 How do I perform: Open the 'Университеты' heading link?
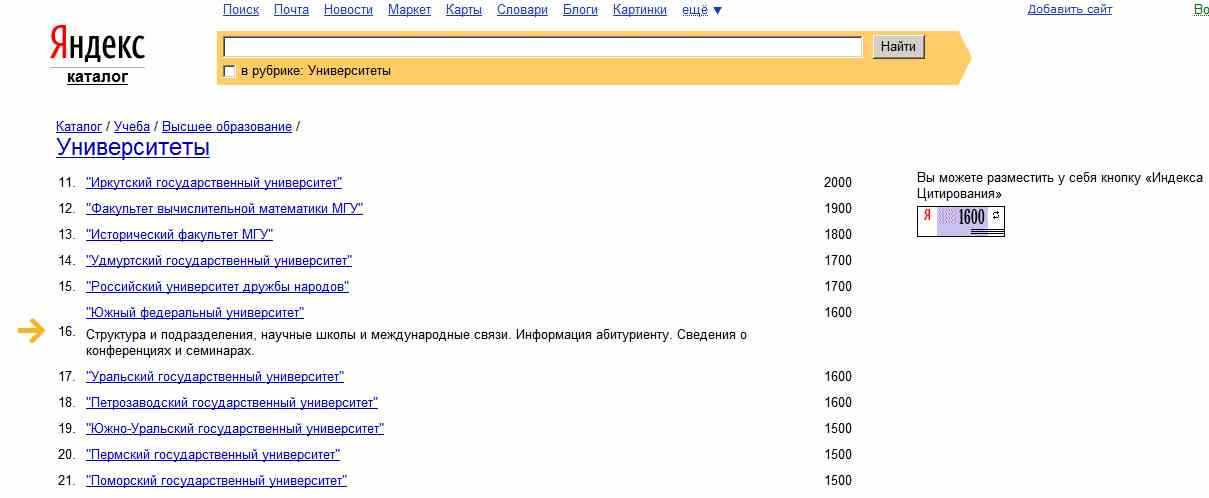(x=133, y=148)
